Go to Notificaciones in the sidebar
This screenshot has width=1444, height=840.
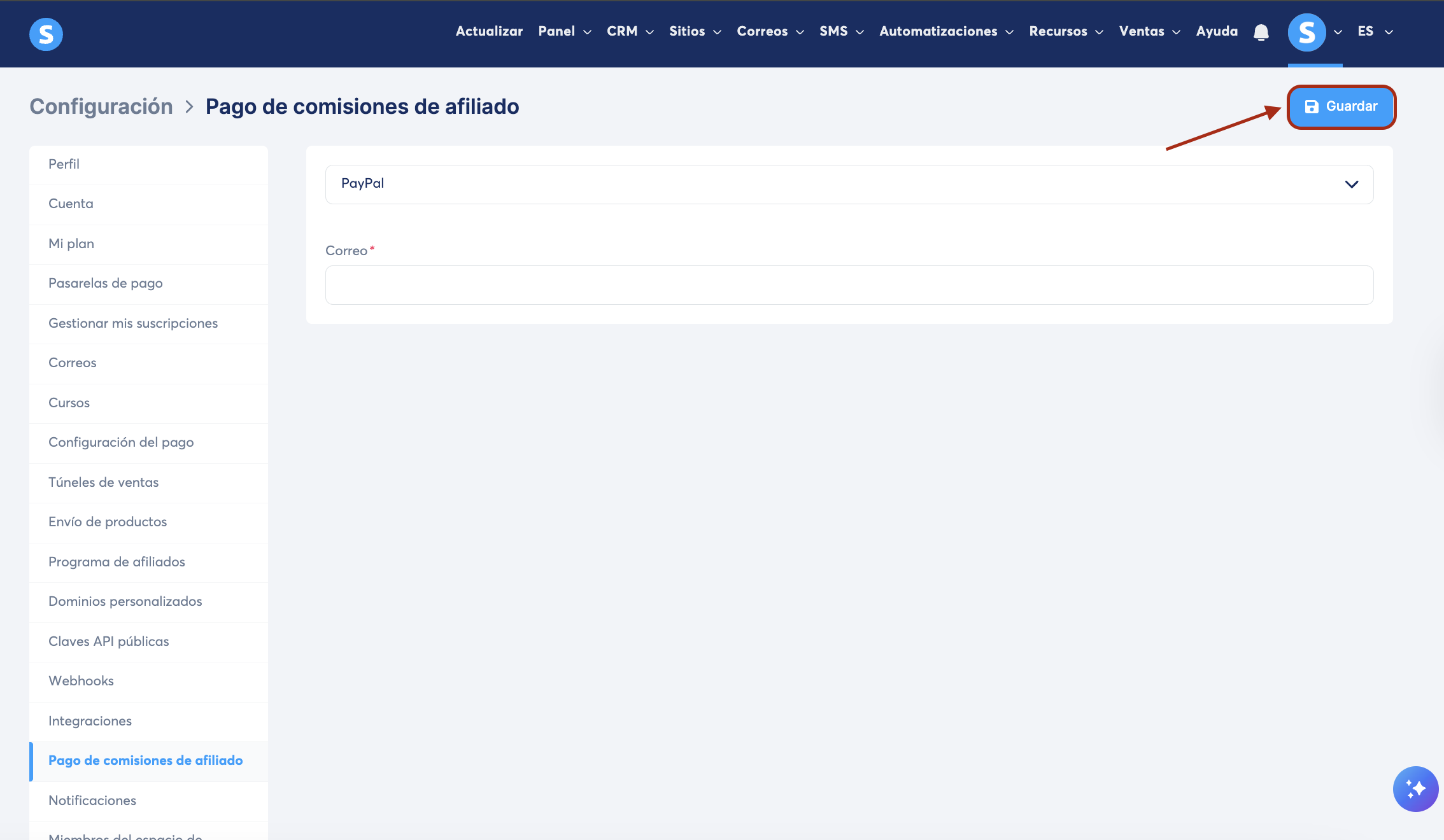tap(92, 801)
